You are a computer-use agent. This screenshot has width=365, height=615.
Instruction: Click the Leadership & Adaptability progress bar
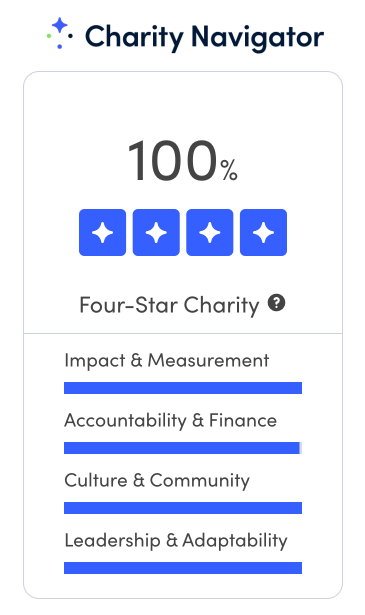[x=183, y=568]
